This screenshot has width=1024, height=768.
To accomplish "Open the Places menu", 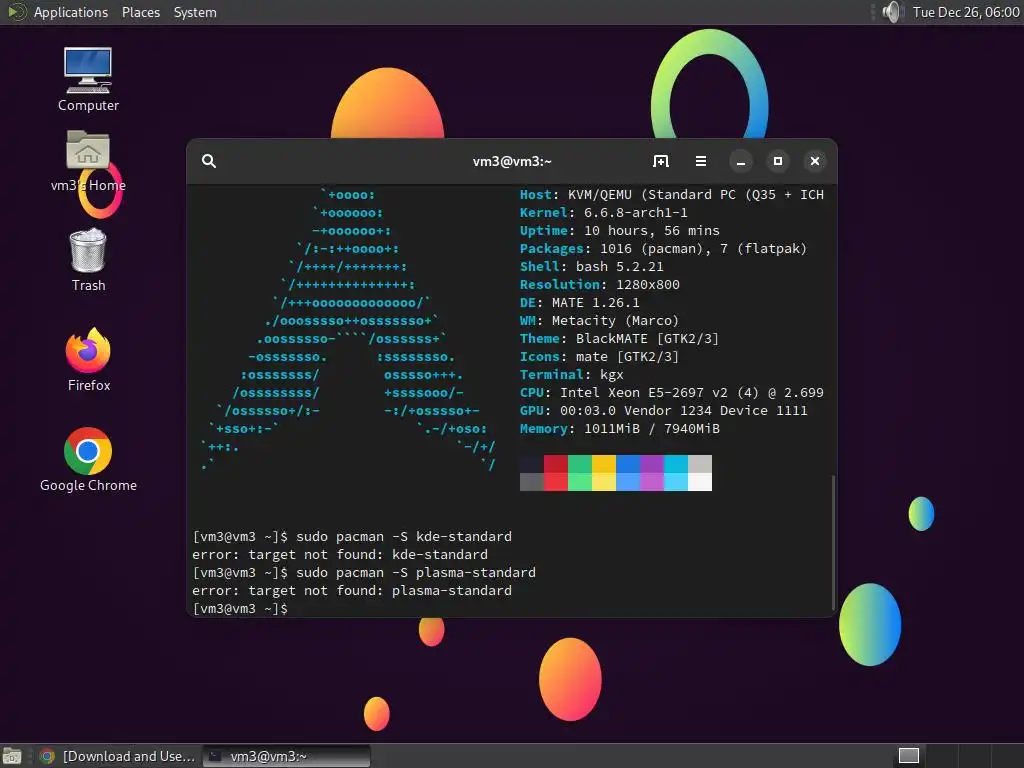I will [140, 12].
